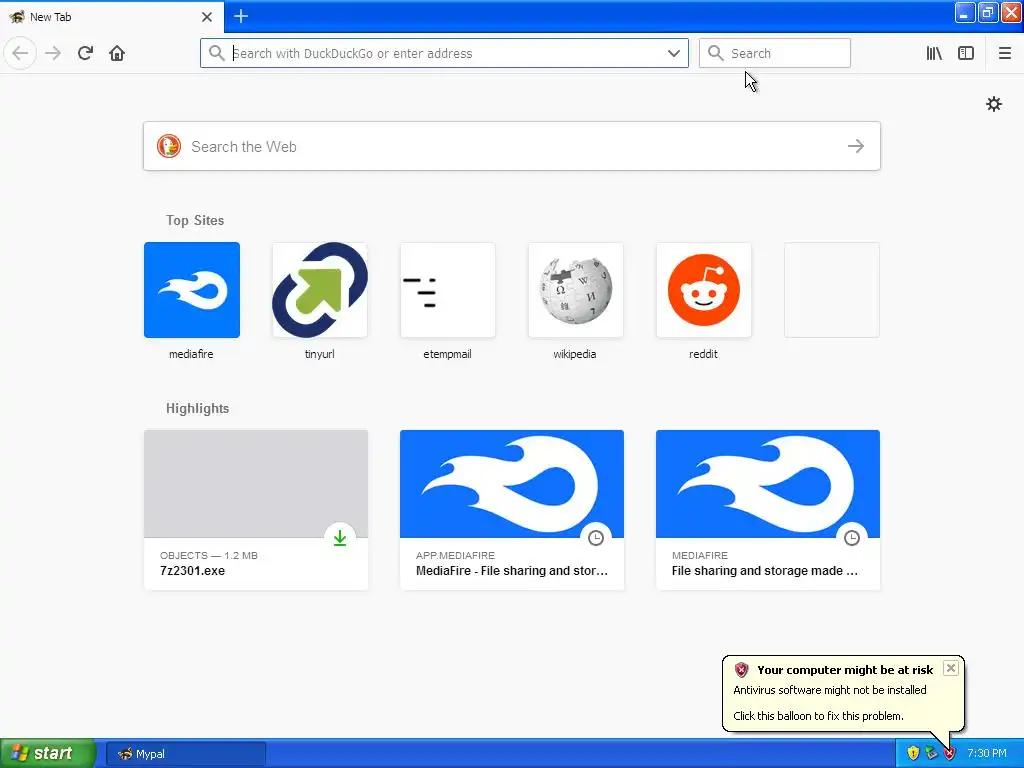Click the Highlights section heading
1024x768 pixels.
tap(197, 408)
